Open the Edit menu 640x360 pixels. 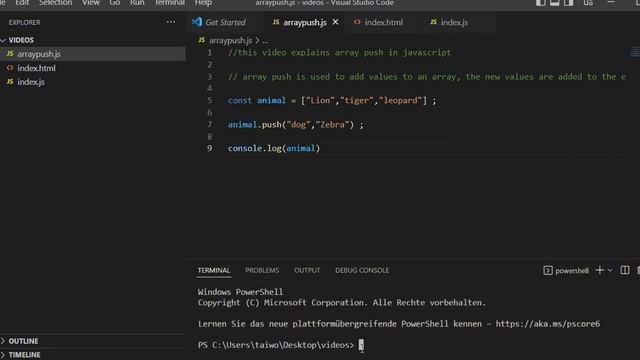[x=22, y=3]
